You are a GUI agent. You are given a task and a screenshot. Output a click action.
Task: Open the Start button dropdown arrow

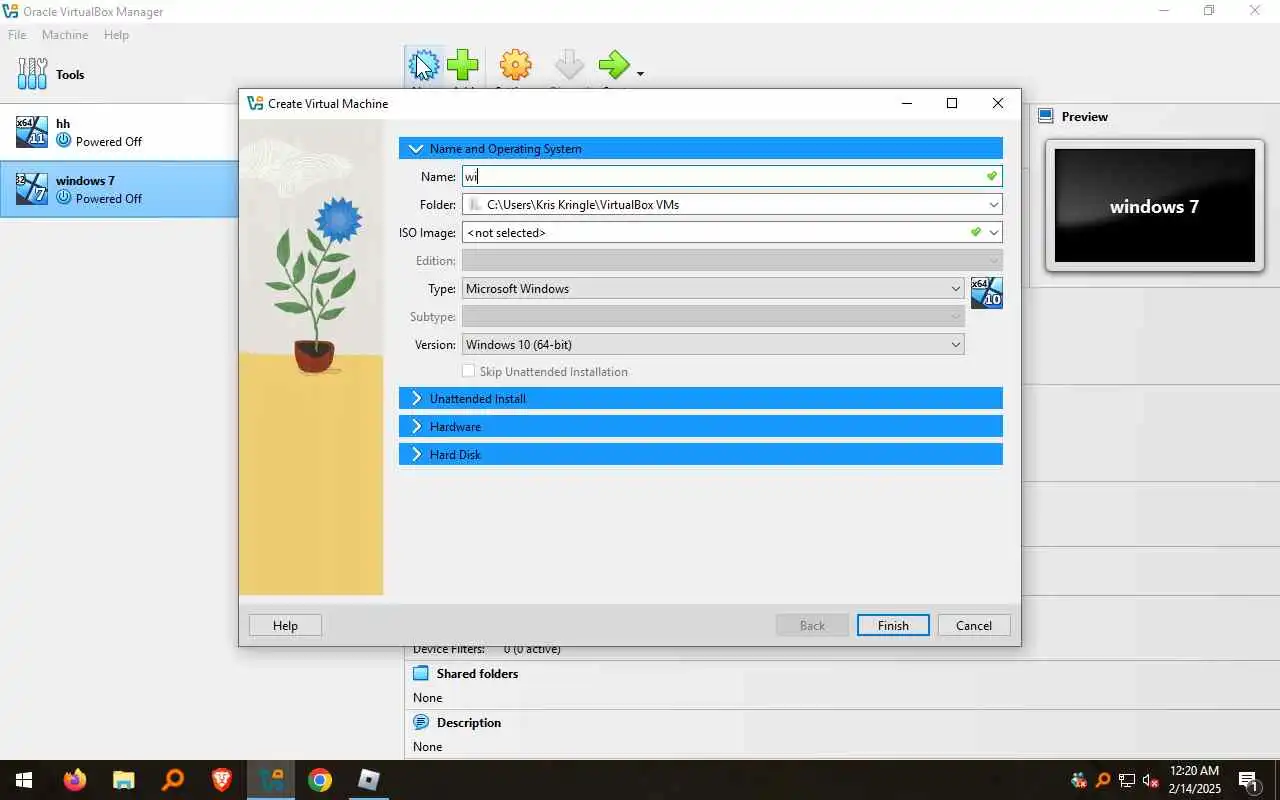click(x=640, y=73)
